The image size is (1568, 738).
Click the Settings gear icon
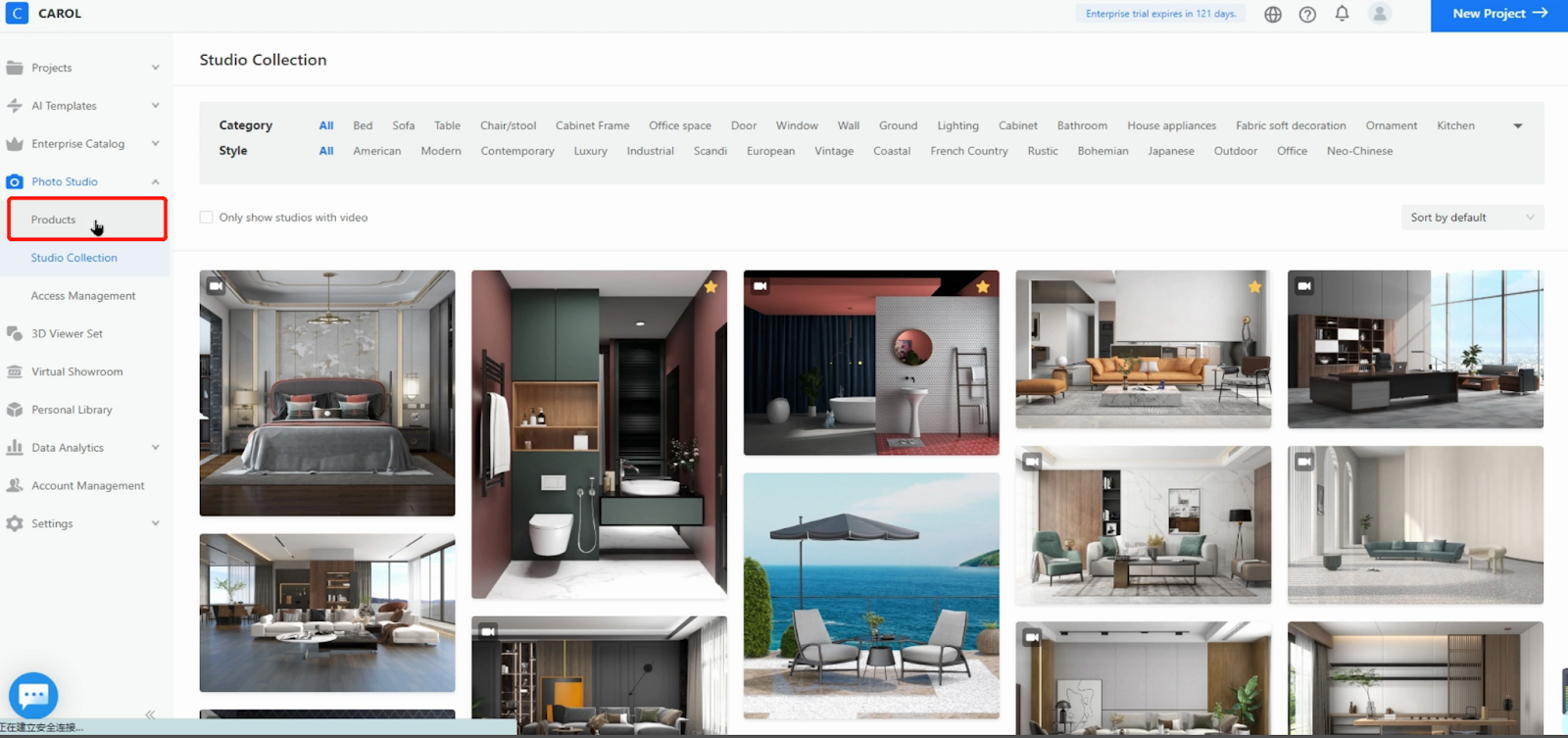[15, 524]
